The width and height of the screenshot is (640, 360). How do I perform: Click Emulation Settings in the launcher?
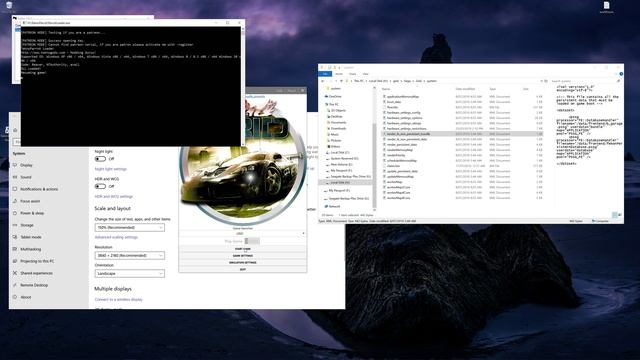(x=243, y=263)
